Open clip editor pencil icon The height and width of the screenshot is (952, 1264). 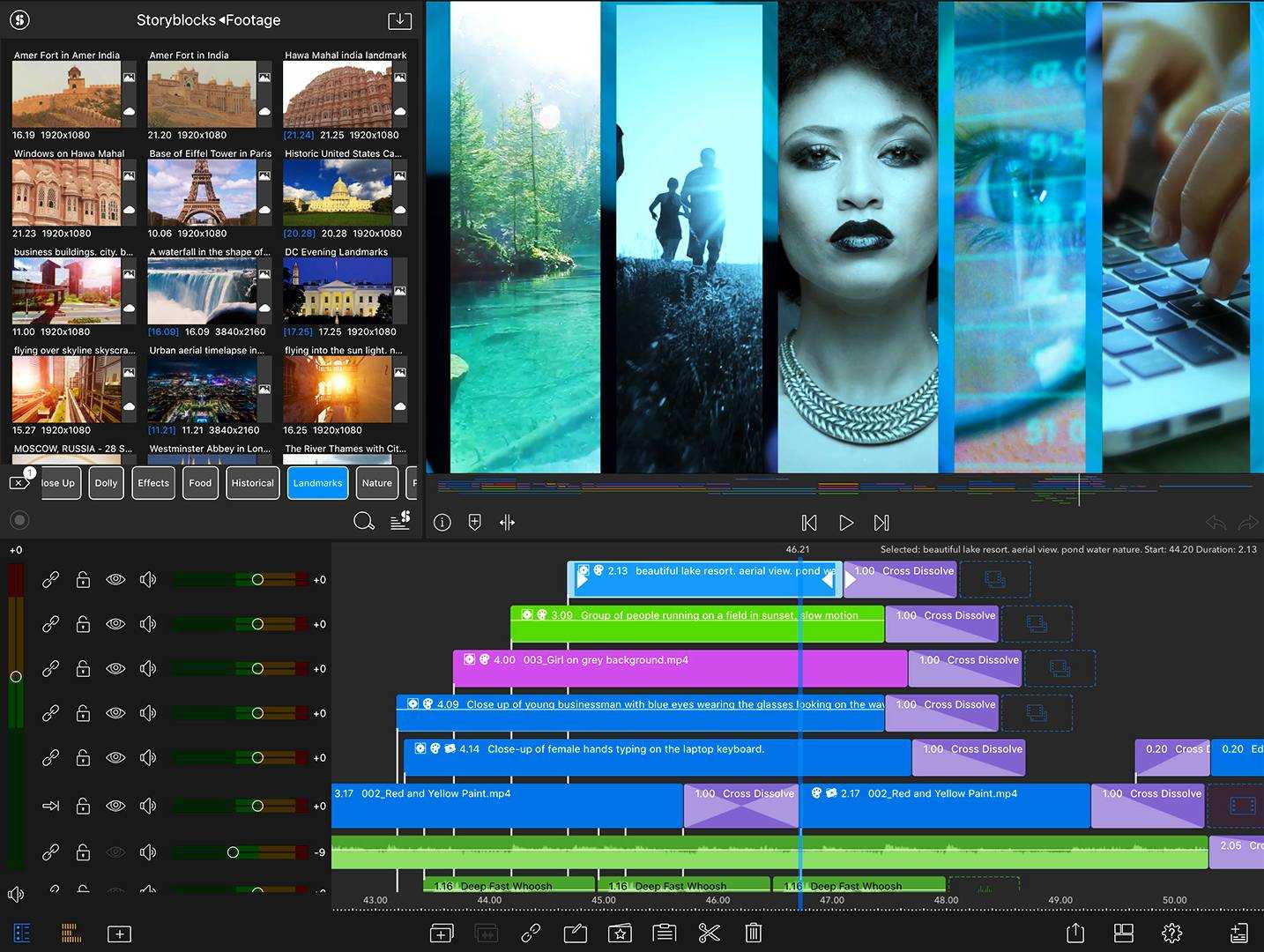[576, 933]
